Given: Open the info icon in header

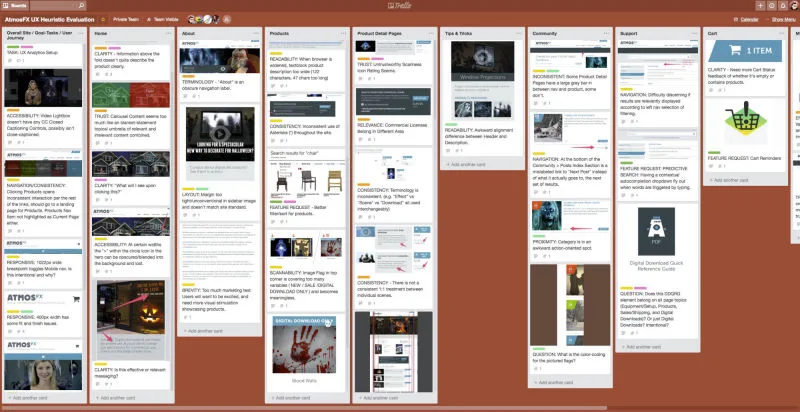Looking at the screenshot, I should [x=771, y=6].
